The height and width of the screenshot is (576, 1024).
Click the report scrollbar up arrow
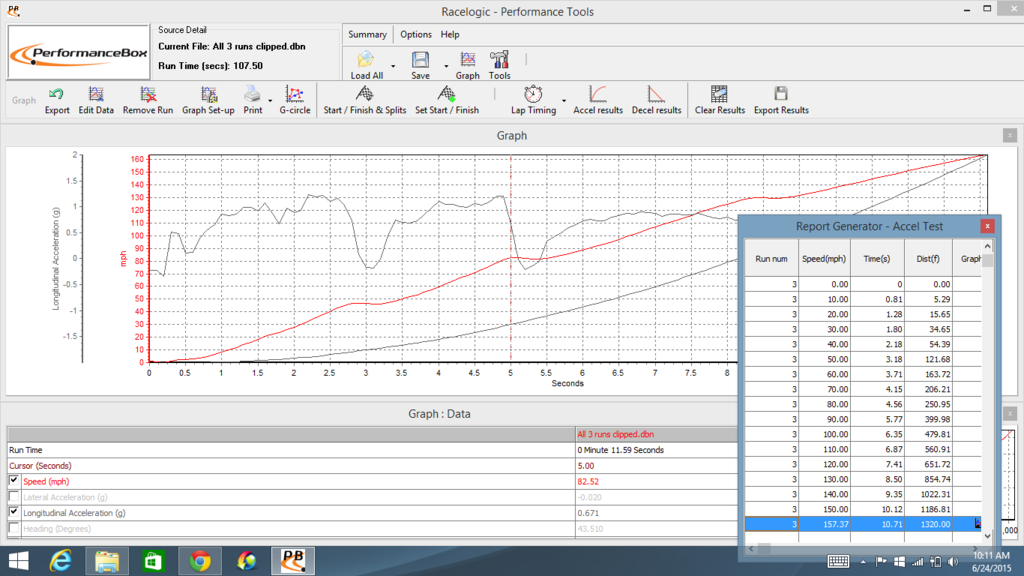[x=987, y=246]
